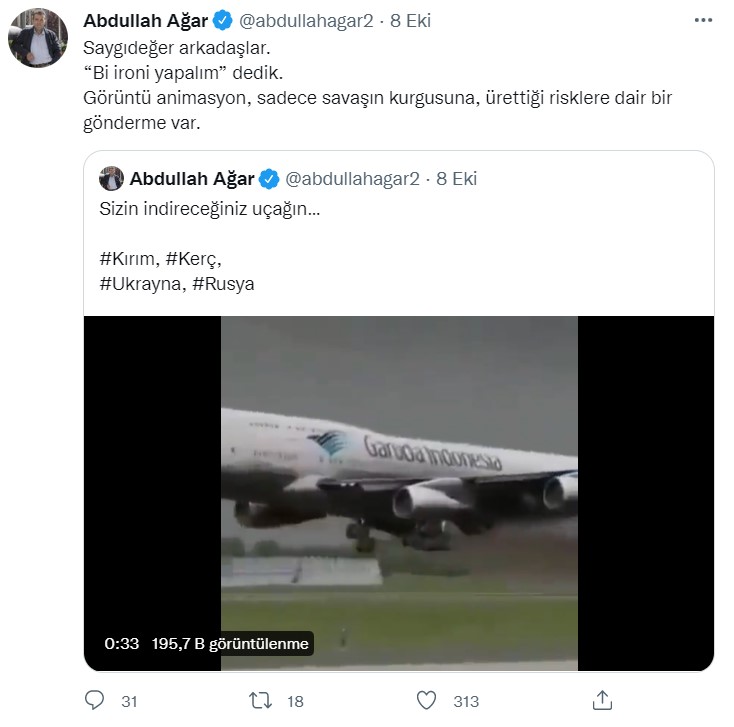Click the retweet arrows icon
This screenshot has height=727, width=734.
[261, 701]
